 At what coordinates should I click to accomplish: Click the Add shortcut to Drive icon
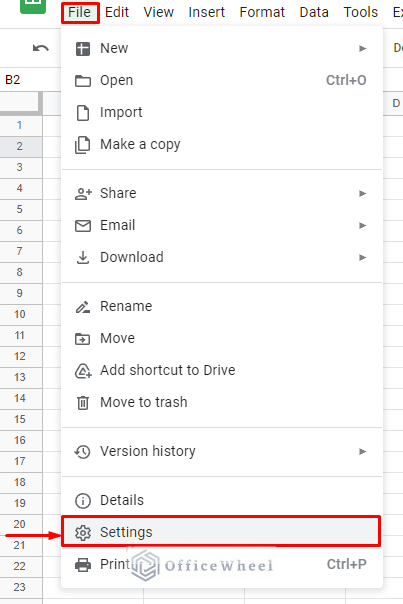[x=83, y=371]
